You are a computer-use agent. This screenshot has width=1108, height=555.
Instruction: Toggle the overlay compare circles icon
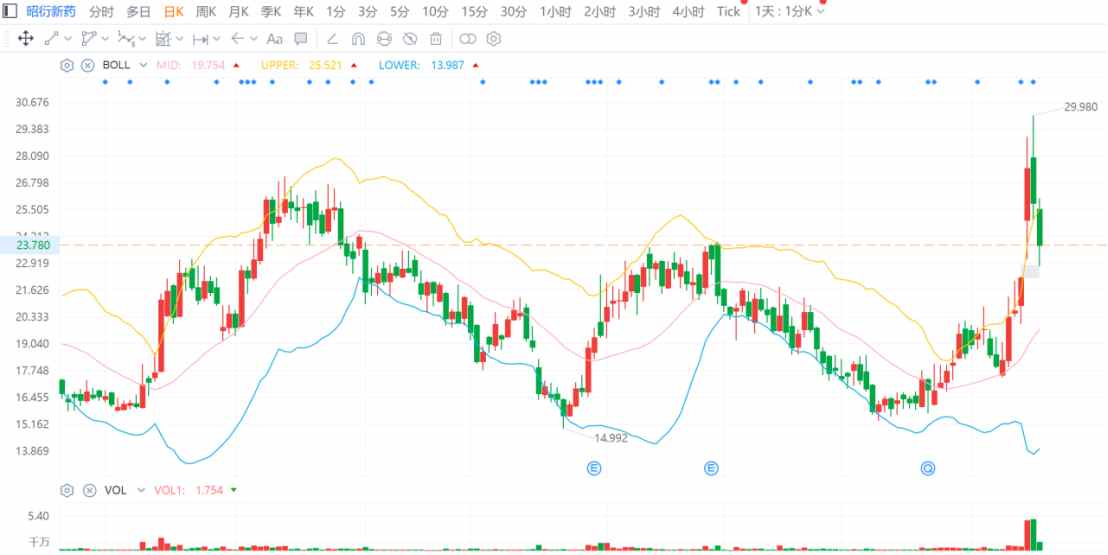click(x=468, y=39)
